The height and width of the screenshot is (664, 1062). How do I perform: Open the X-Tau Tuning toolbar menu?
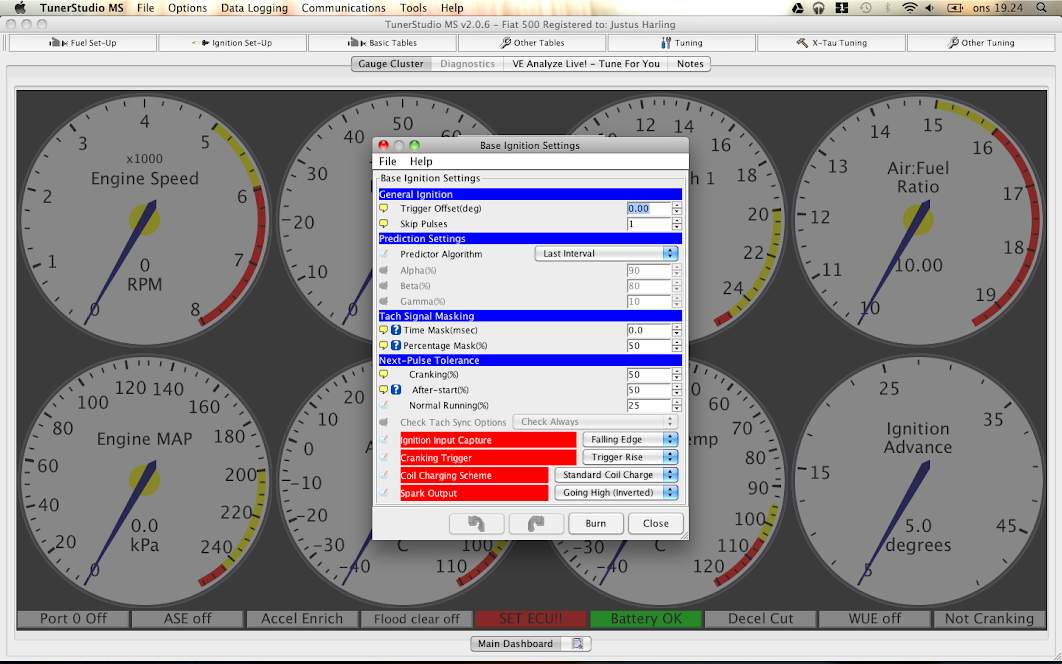pyautogui.click(x=832, y=43)
